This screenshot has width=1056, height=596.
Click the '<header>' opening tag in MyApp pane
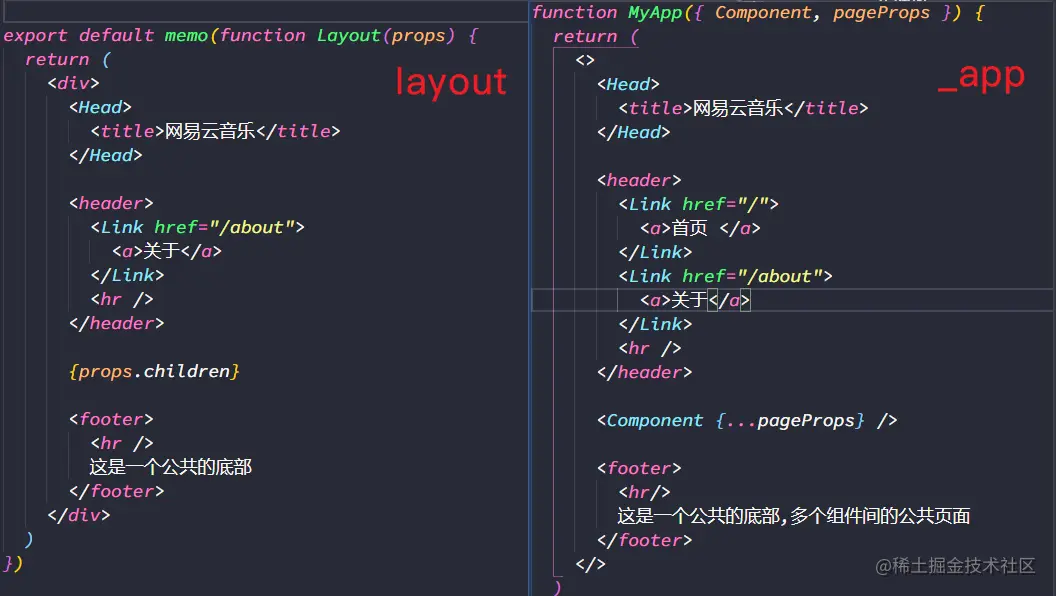point(639,180)
